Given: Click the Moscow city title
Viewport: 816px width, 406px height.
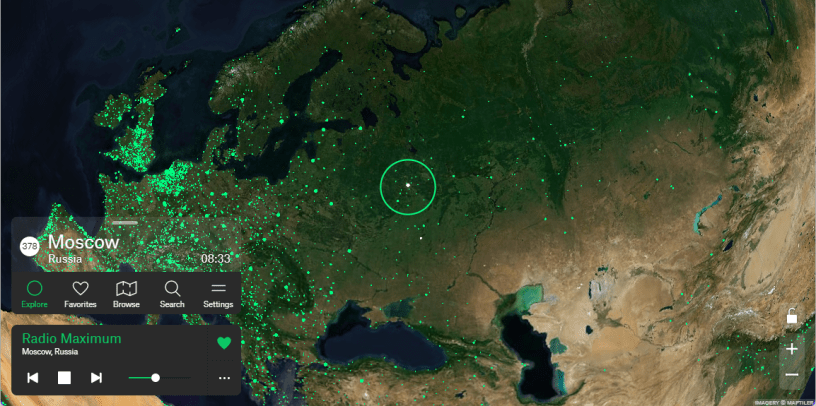Looking at the screenshot, I should click(84, 242).
